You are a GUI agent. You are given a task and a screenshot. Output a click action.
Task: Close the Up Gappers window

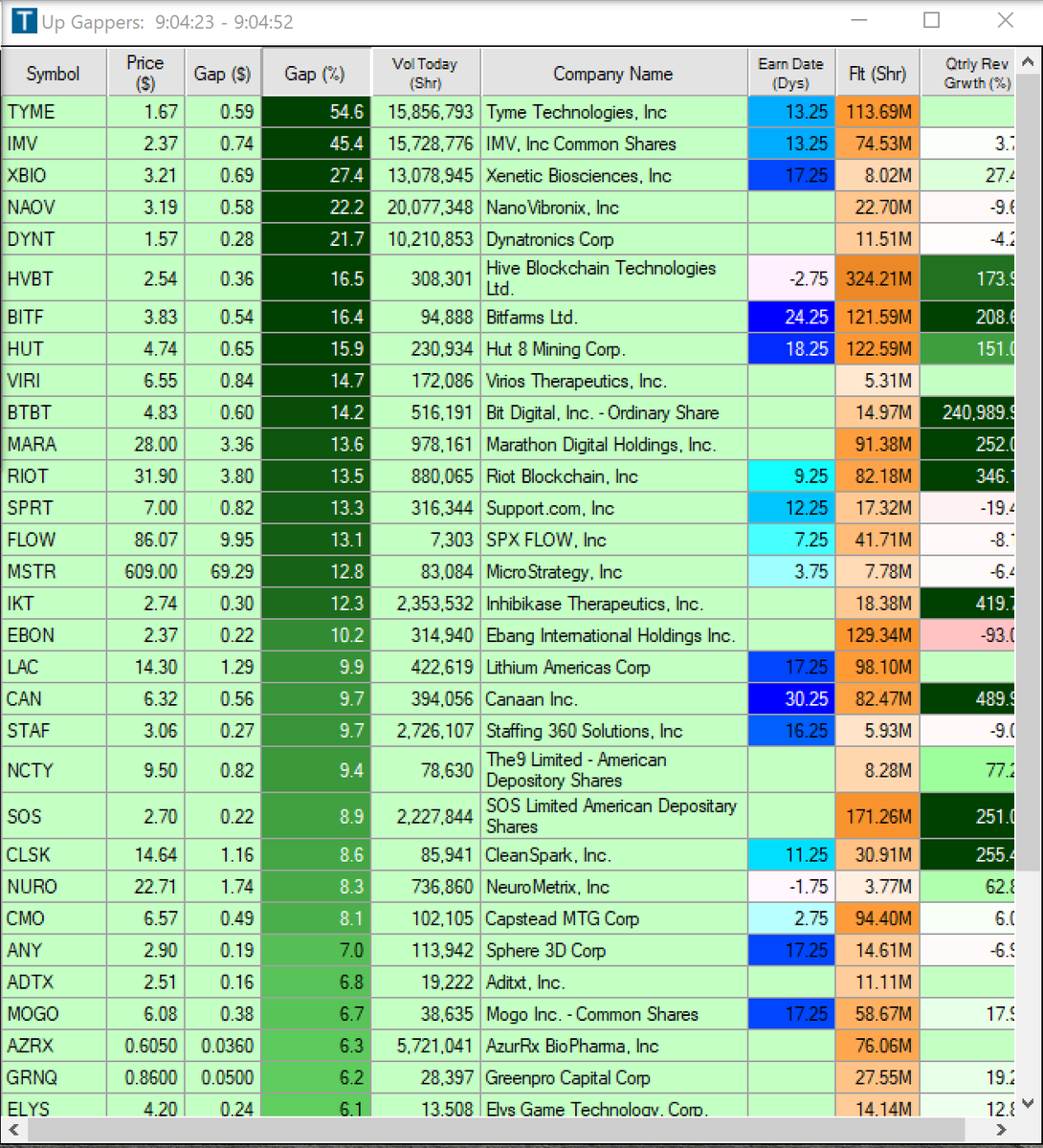(x=1005, y=20)
